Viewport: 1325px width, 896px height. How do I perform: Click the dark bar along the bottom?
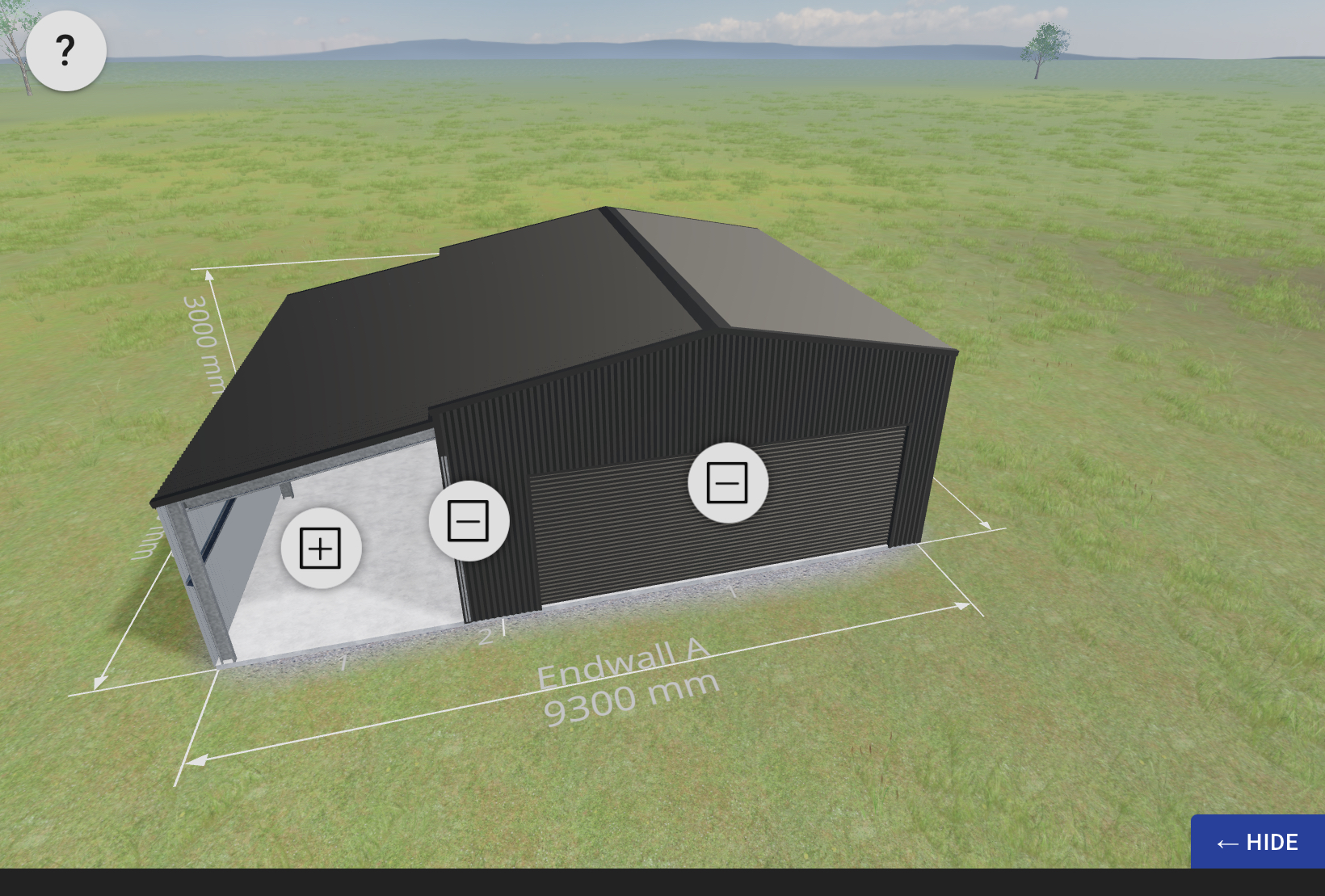(662, 882)
